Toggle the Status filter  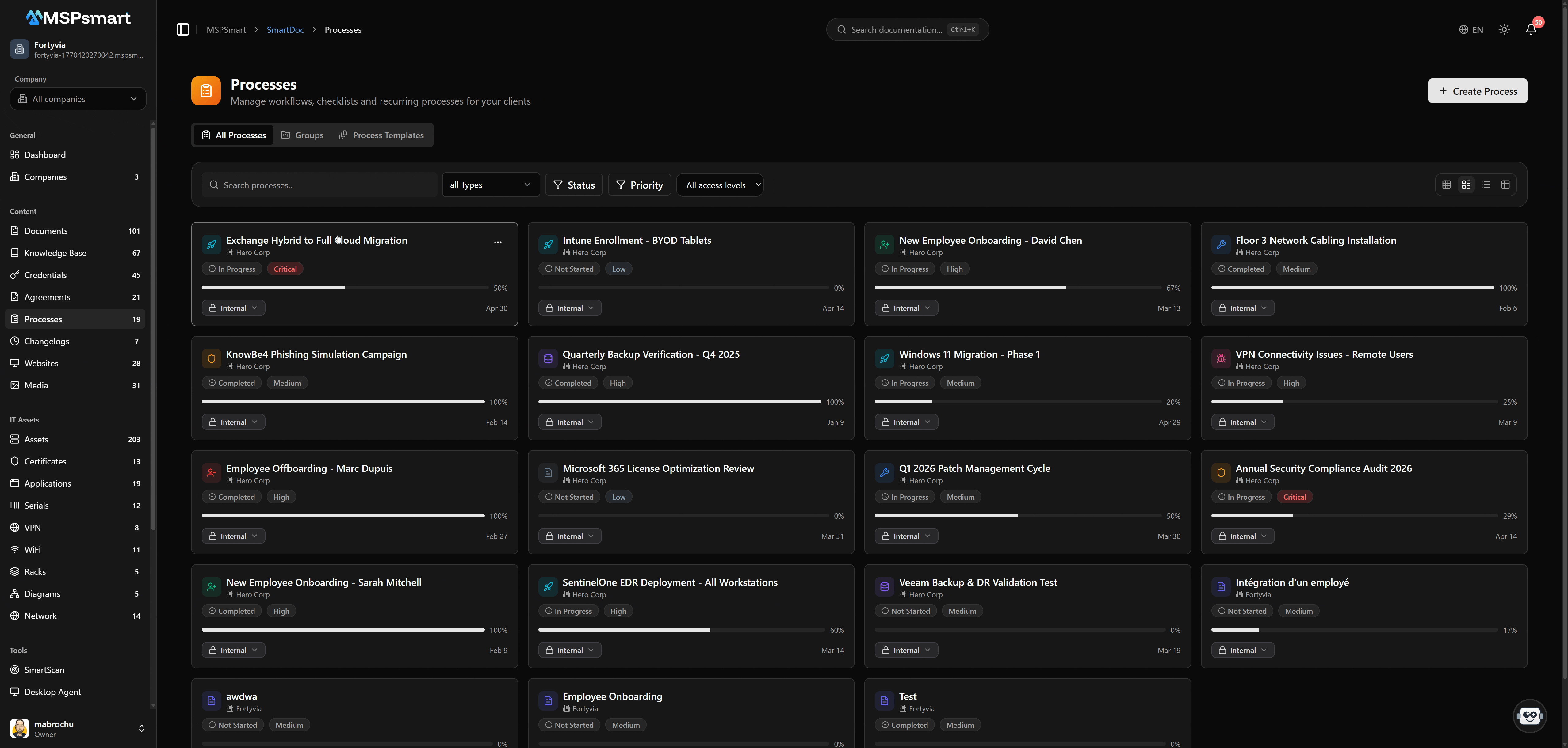[x=574, y=185]
